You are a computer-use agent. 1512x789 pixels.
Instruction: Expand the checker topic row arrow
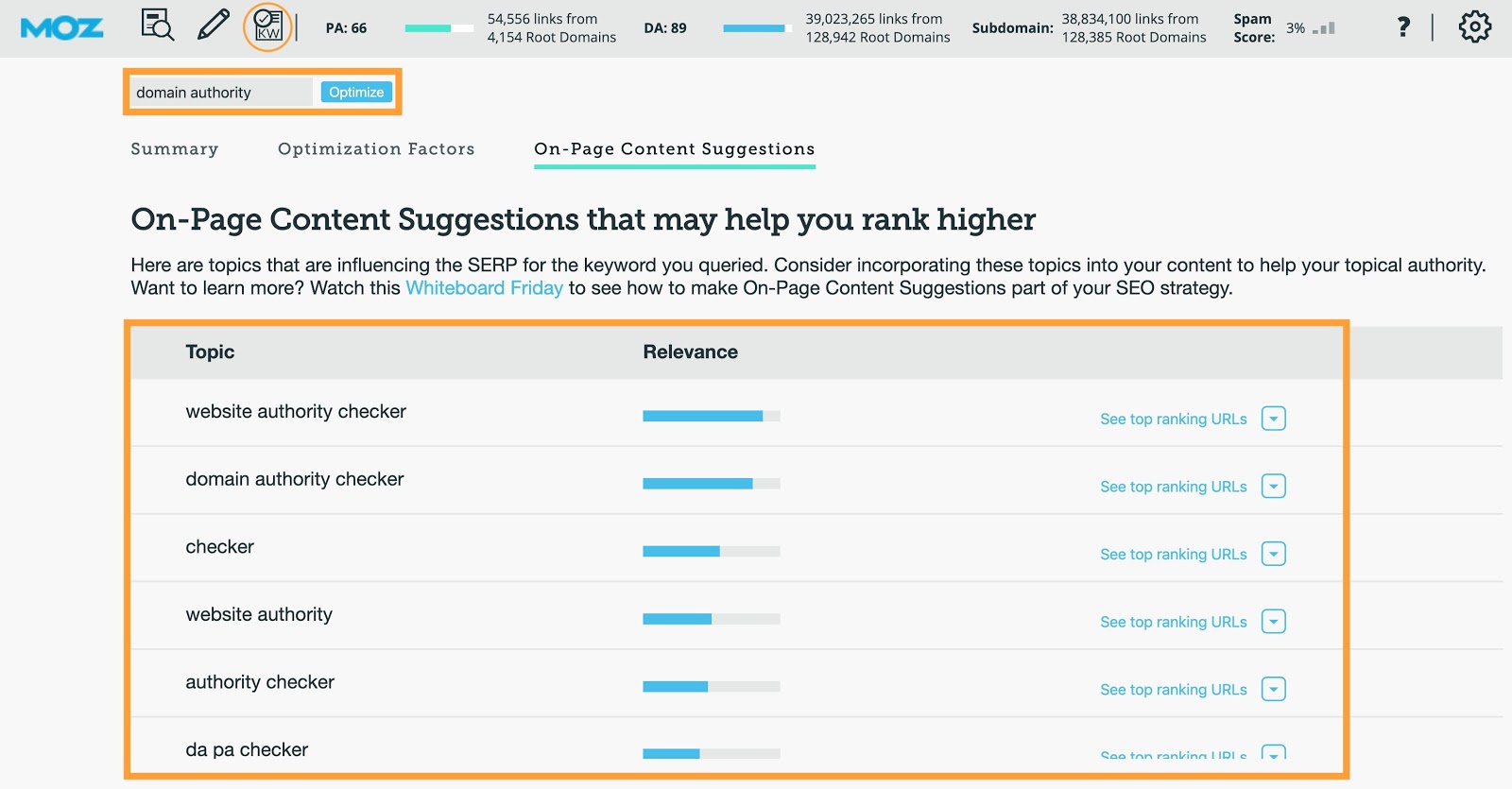coord(1274,554)
